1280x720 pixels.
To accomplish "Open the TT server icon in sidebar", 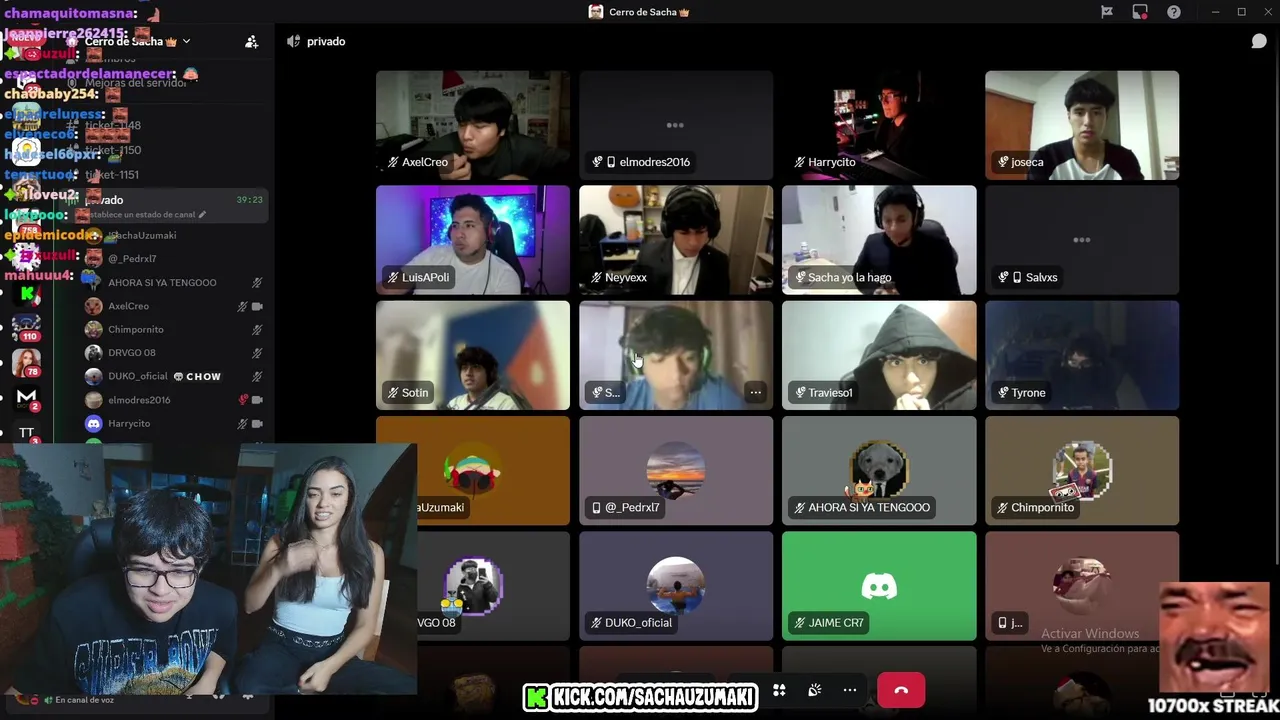I will tap(27, 432).
